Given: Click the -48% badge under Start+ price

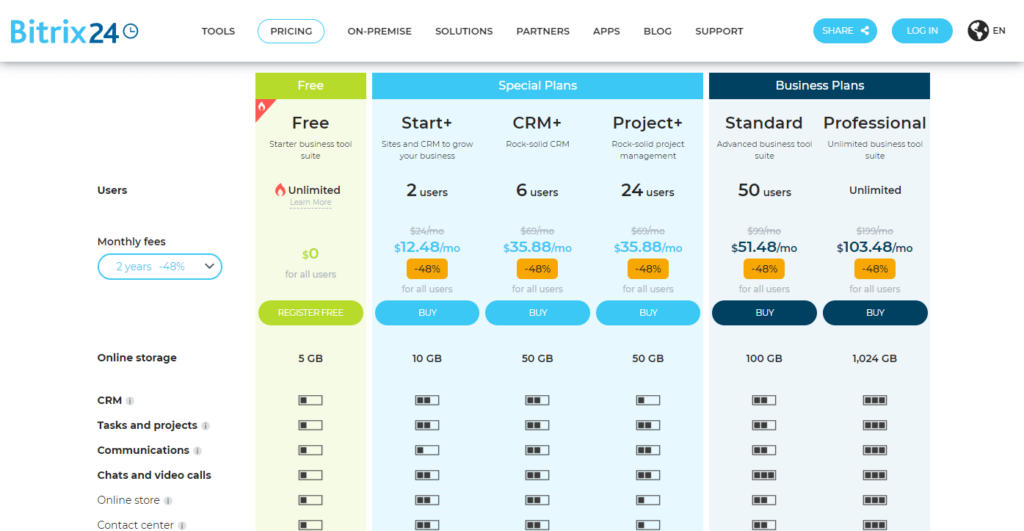Looking at the screenshot, I should 427,268.
